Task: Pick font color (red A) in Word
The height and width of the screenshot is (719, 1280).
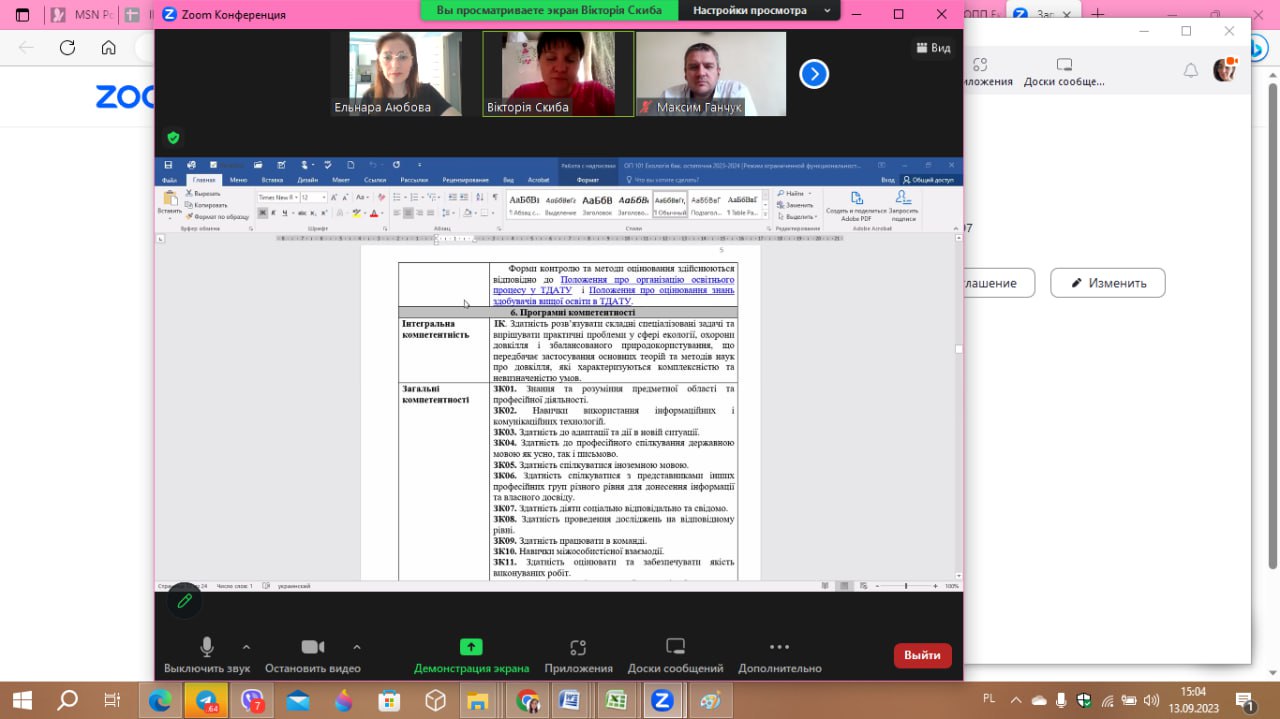Action: pyautogui.click(x=373, y=213)
